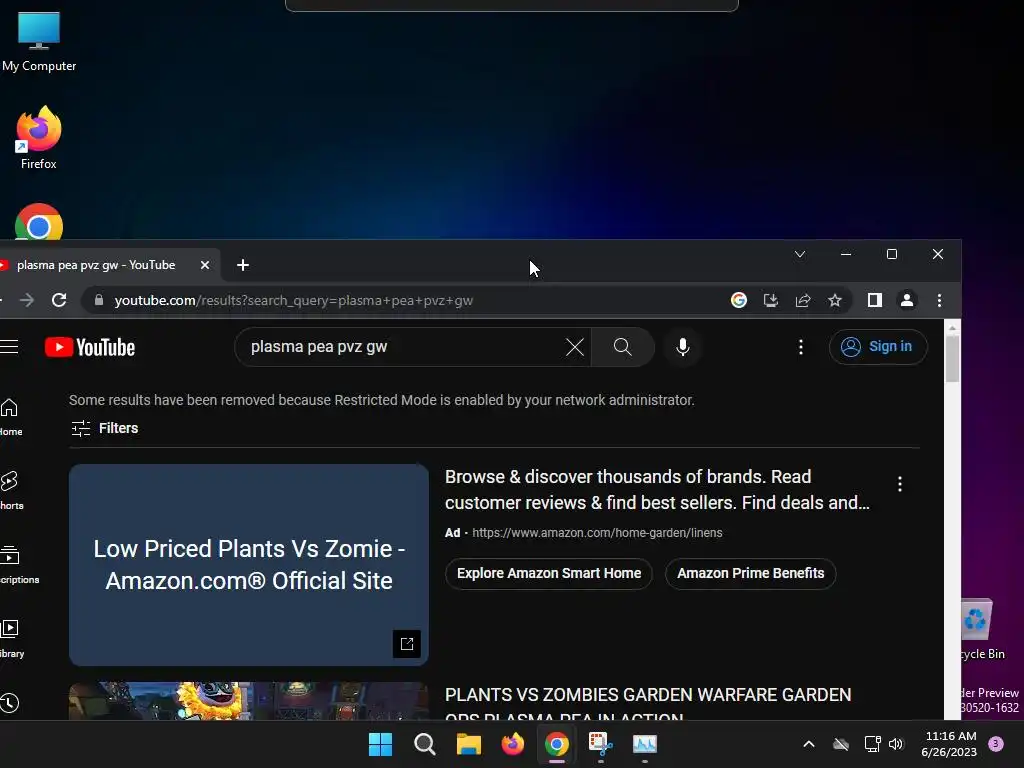The width and height of the screenshot is (1024, 768).
Task: View site info via the lock icon
Action: pos(99,300)
